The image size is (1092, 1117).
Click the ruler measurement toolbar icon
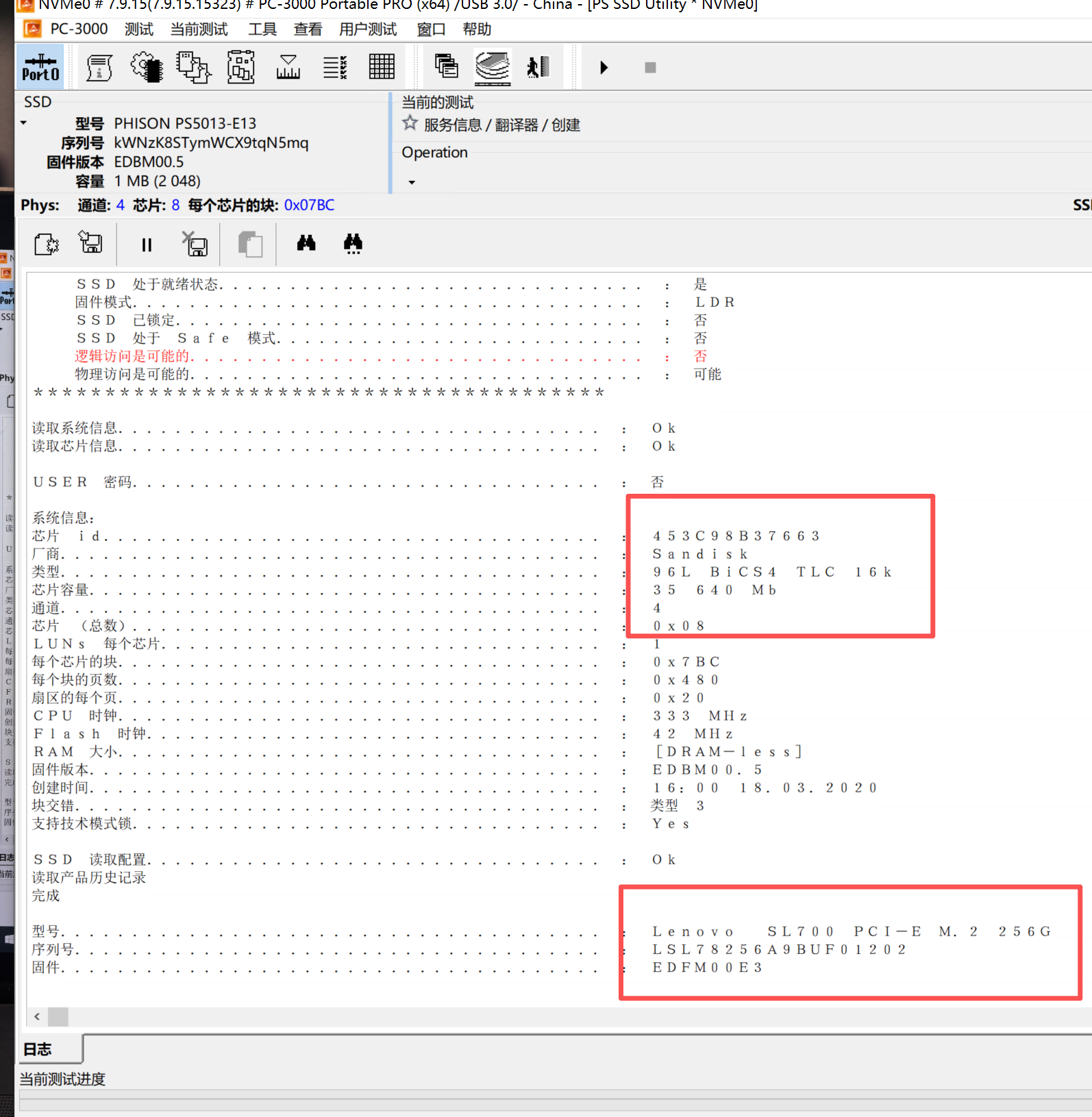click(x=288, y=67)
